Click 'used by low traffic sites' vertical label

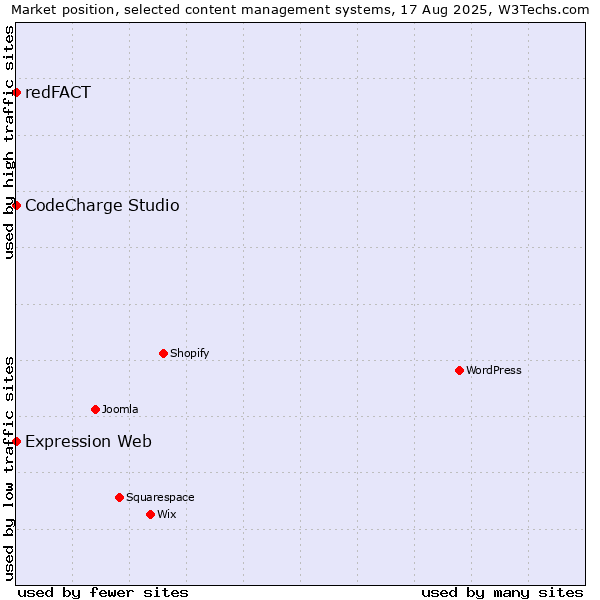point(9,469)
